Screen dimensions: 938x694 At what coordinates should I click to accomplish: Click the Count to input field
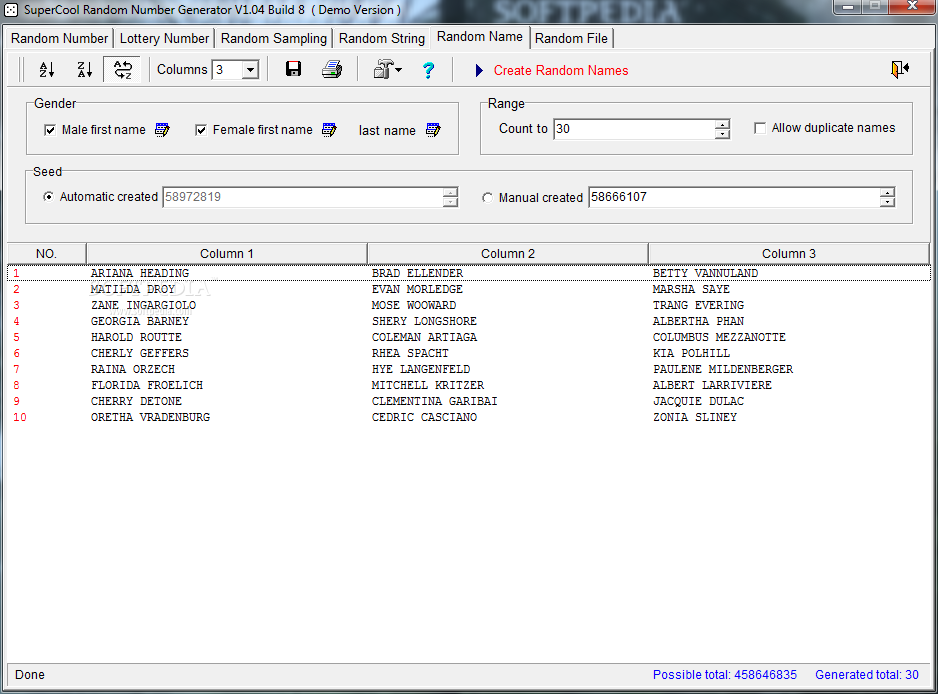[634, 129]
